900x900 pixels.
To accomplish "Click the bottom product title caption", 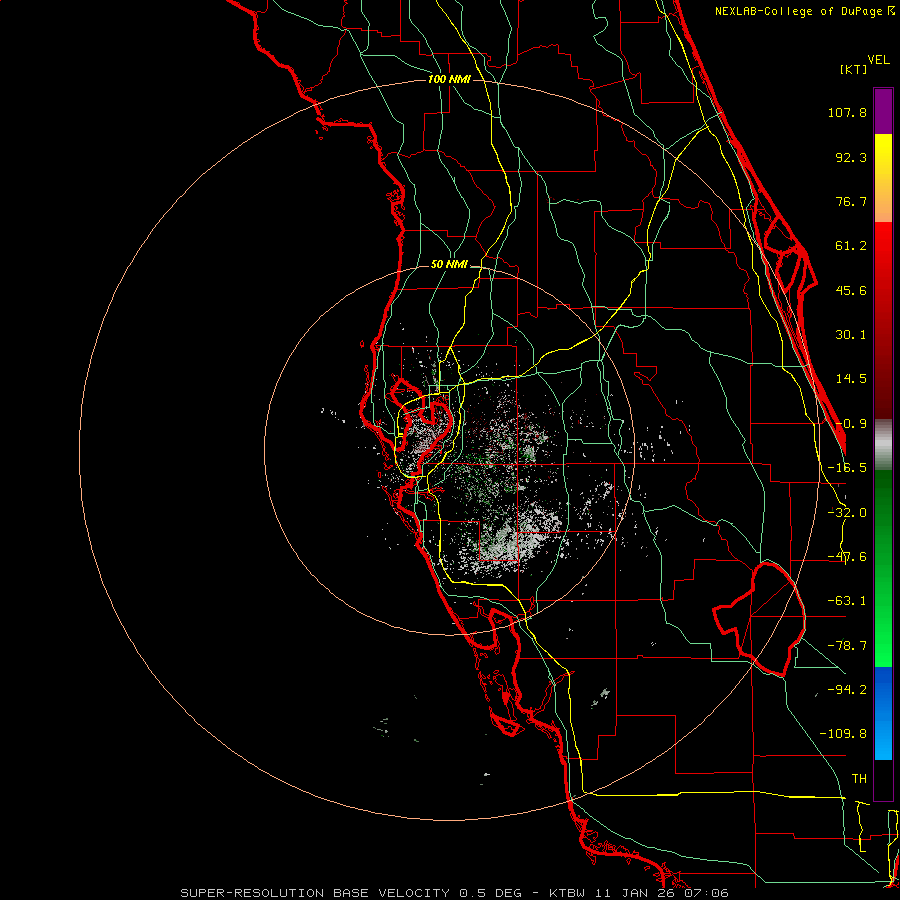I will [455, 893].
